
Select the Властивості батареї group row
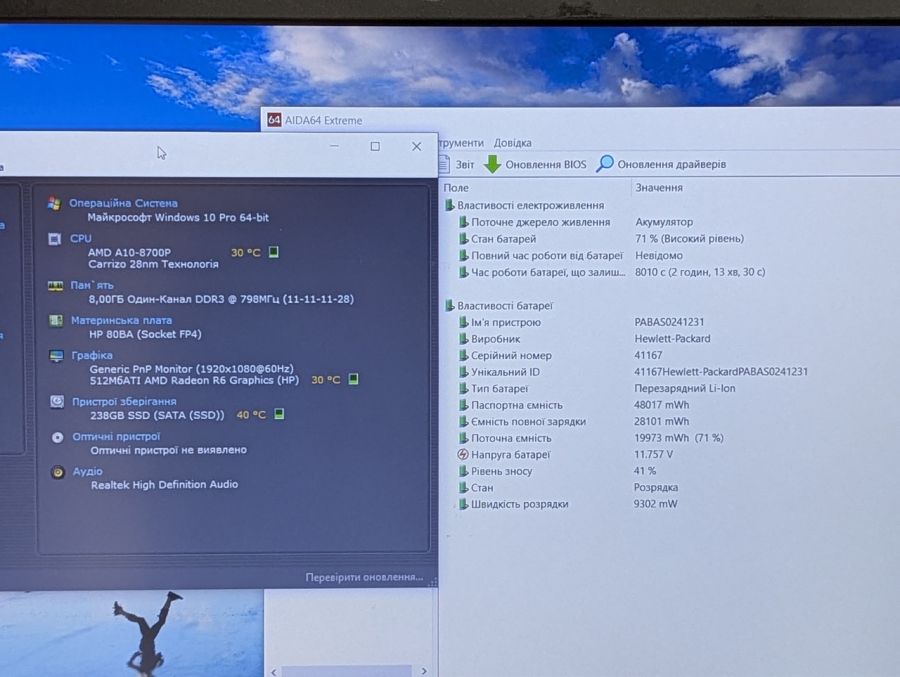click(499, 305)
